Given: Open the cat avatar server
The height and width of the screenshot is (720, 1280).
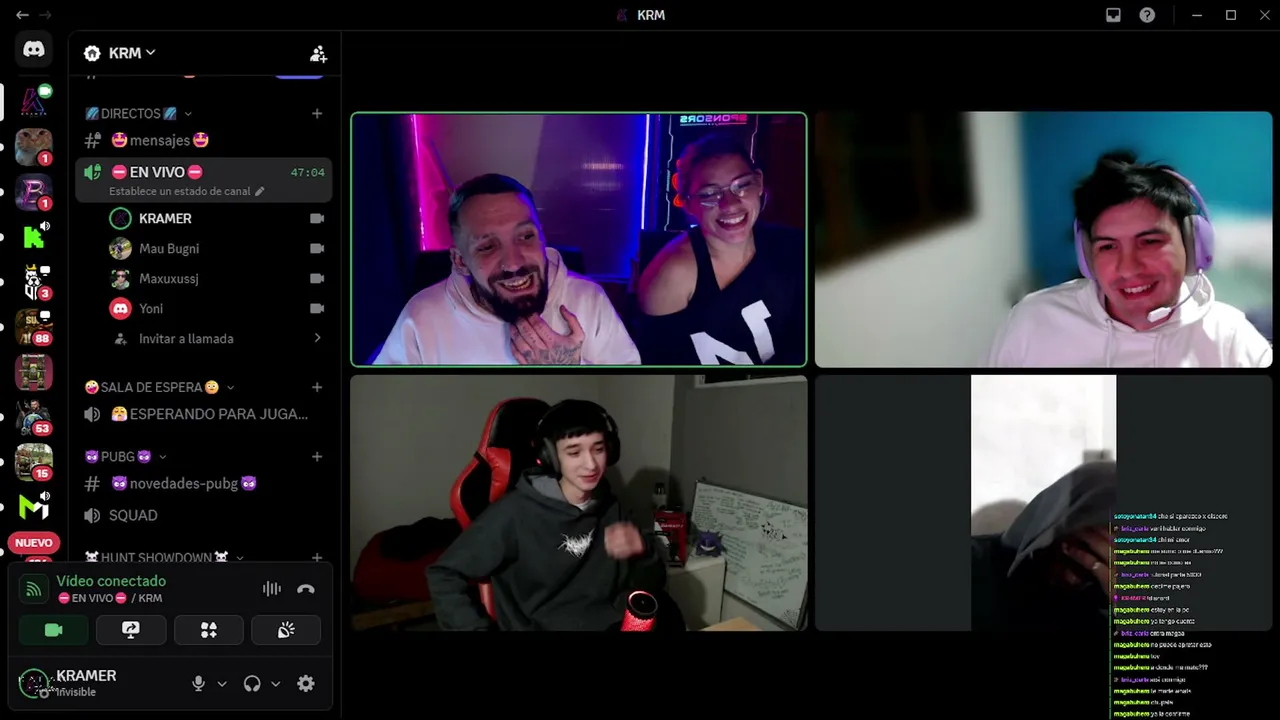Looking at the screenshot, I should click(34, 147).
